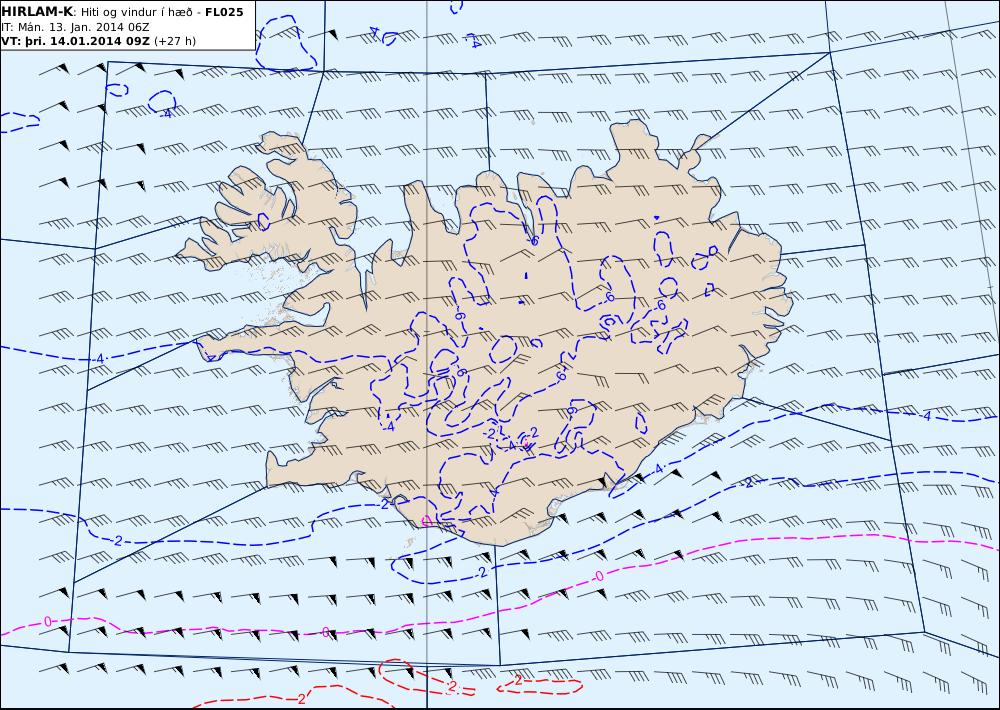This screenshot has height=710, width=1000.
Task: Select the FL025 flight level label
Action: (x=224, y=12)
